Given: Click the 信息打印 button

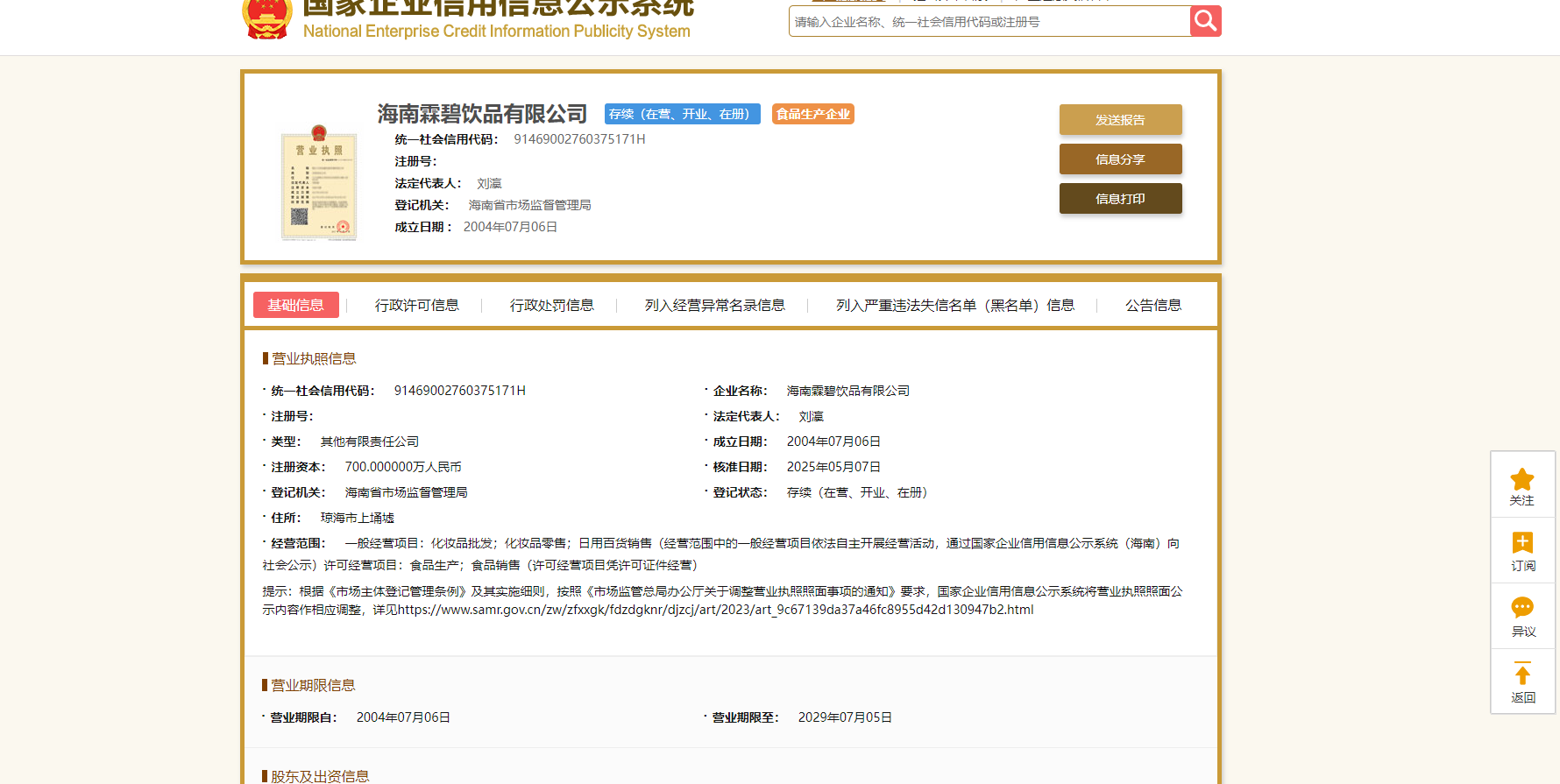Looking at the screenshot, I should 1120,199.
